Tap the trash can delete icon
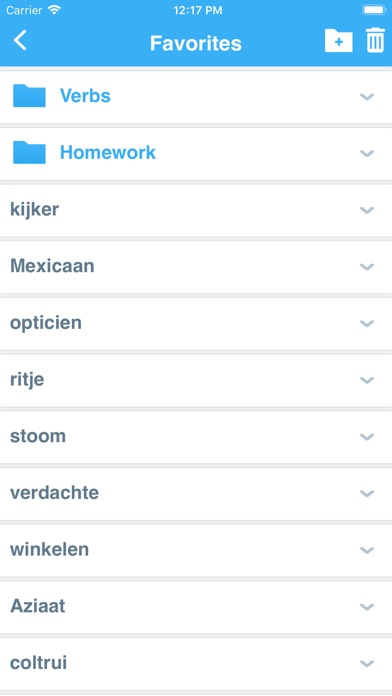 click(375, 40)
